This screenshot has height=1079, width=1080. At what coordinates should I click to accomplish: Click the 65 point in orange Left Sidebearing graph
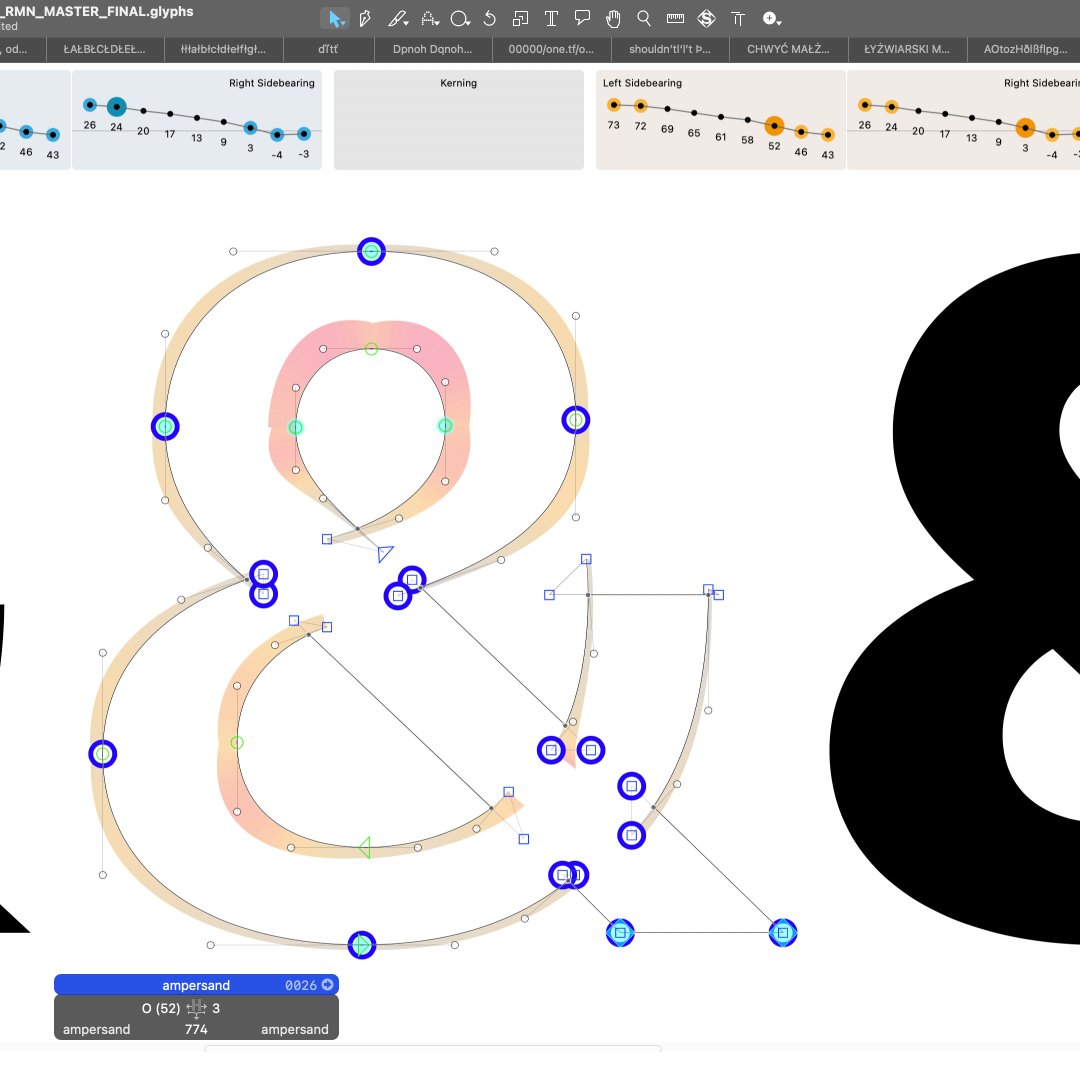(x=694, y=113)
